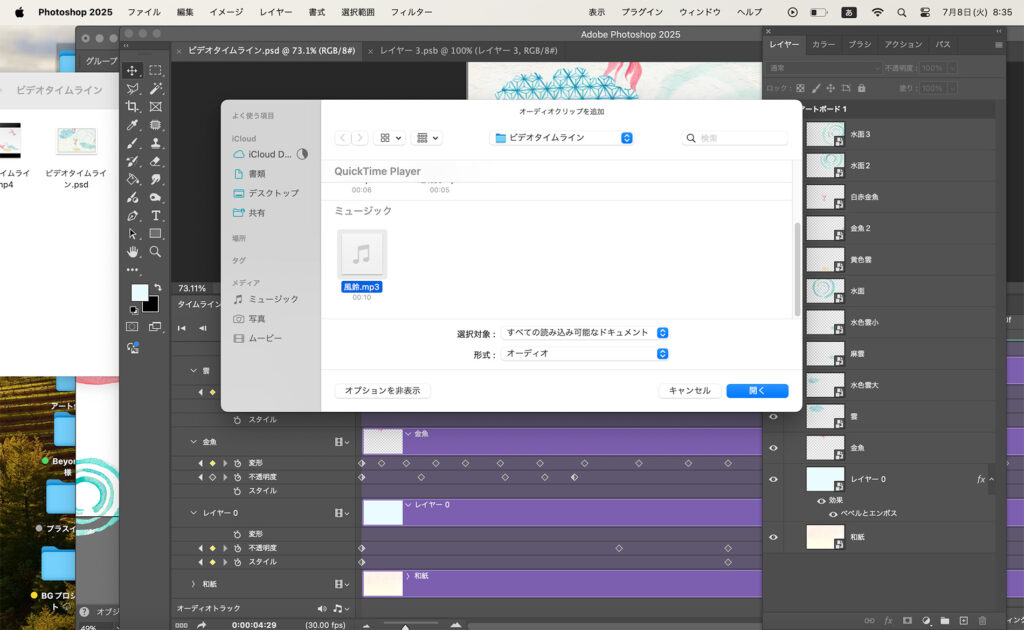The height and width of the screenshot is (630, 1024).
Task: Select the Rectangular Marquee tool
Action: (155, 71)
